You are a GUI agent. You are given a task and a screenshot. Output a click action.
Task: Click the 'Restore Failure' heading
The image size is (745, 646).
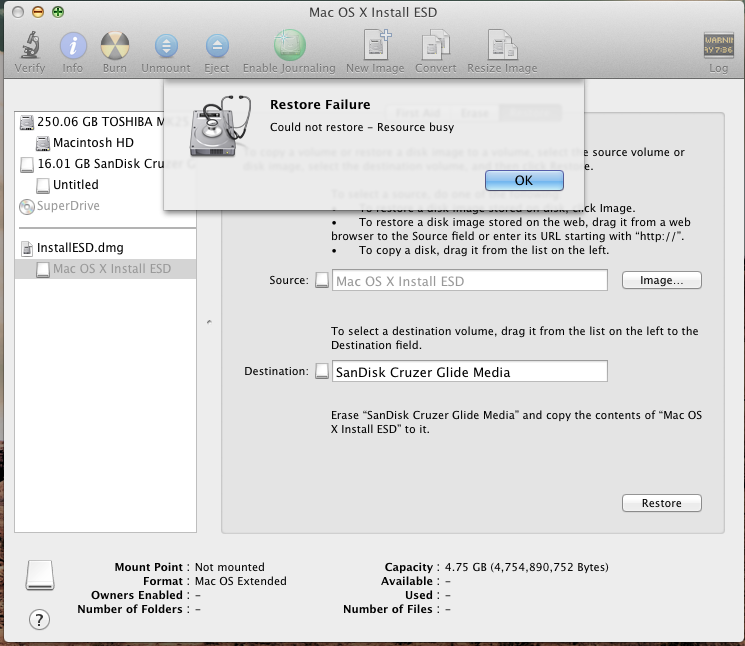(x=320, y=104)
